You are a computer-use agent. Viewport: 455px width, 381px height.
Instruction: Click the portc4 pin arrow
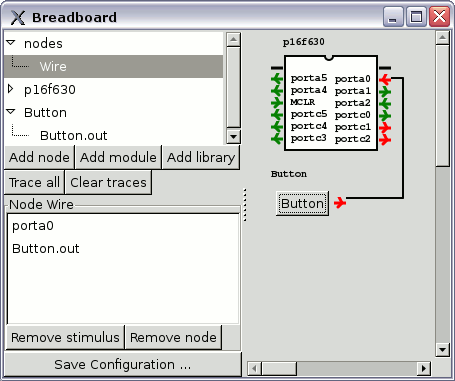coord(277,127)
